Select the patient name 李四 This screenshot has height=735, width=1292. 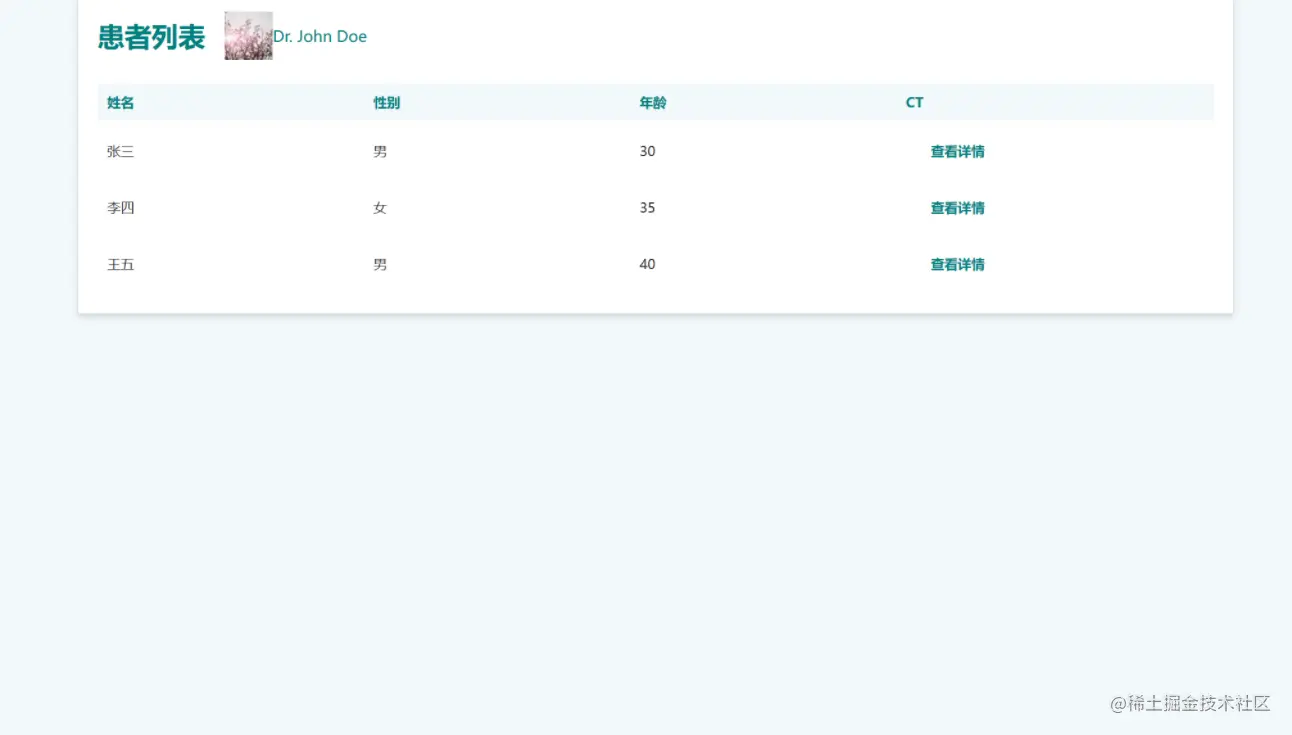[121, 208]
